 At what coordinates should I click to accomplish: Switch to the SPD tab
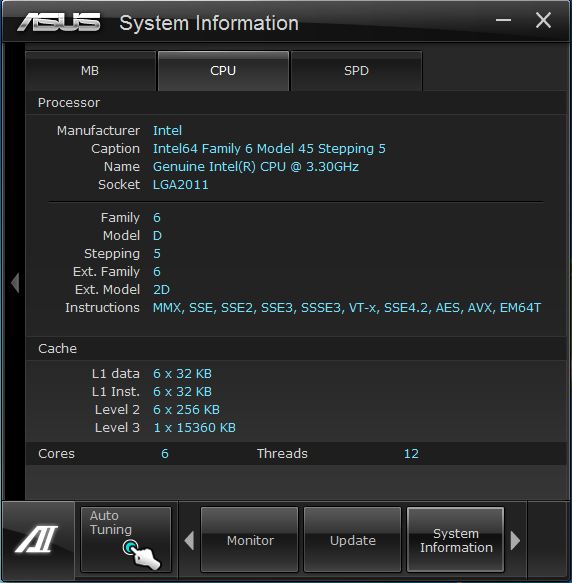tap(356, 71)
